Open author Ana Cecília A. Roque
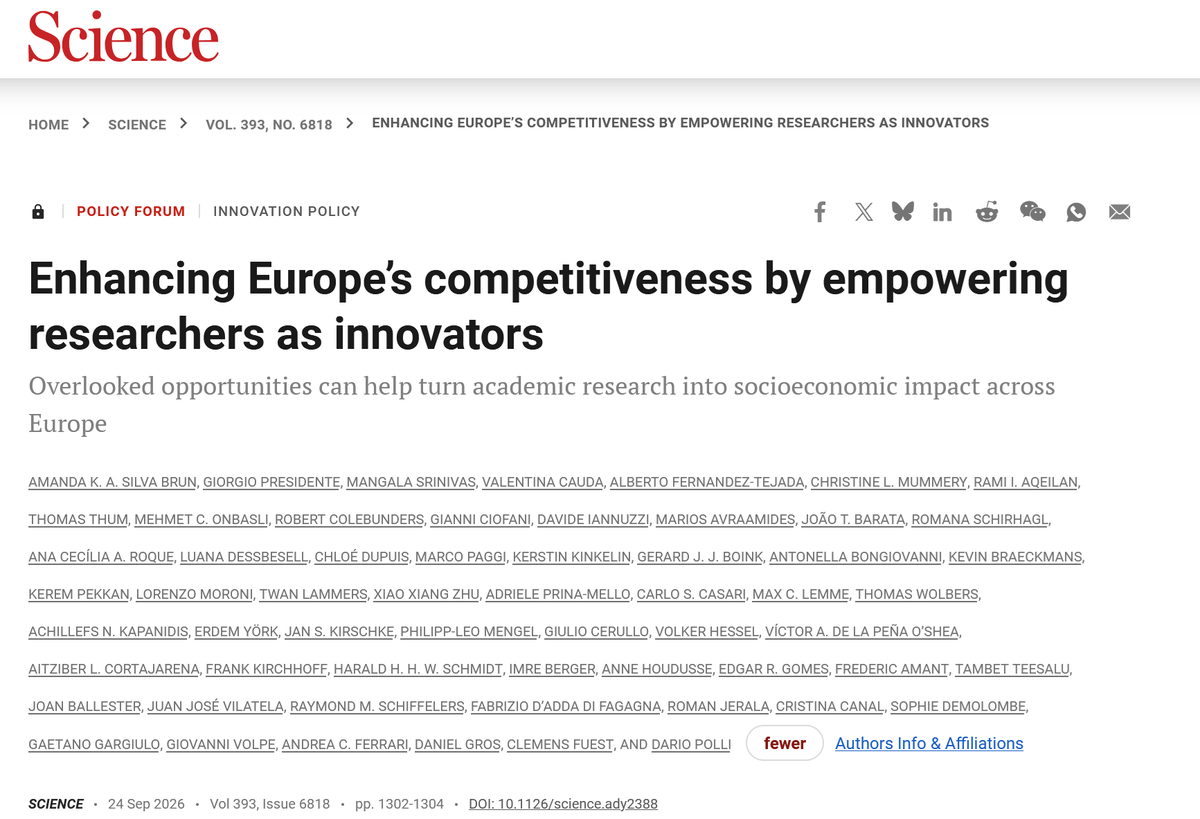Viewport: 1200px width, 819px height. (x=102, y=556)
